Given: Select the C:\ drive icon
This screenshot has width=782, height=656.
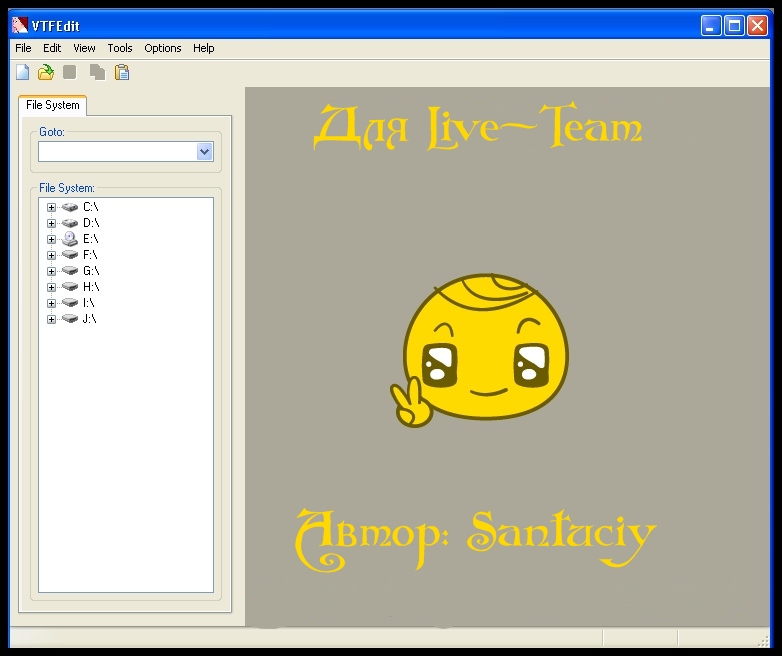Looking at the screenshot, I should click(69, 207).
